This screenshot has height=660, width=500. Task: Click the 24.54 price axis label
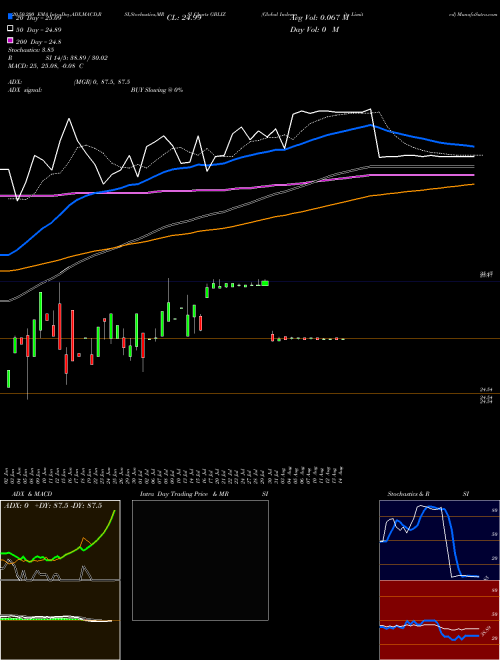click(x=486, y=390)
